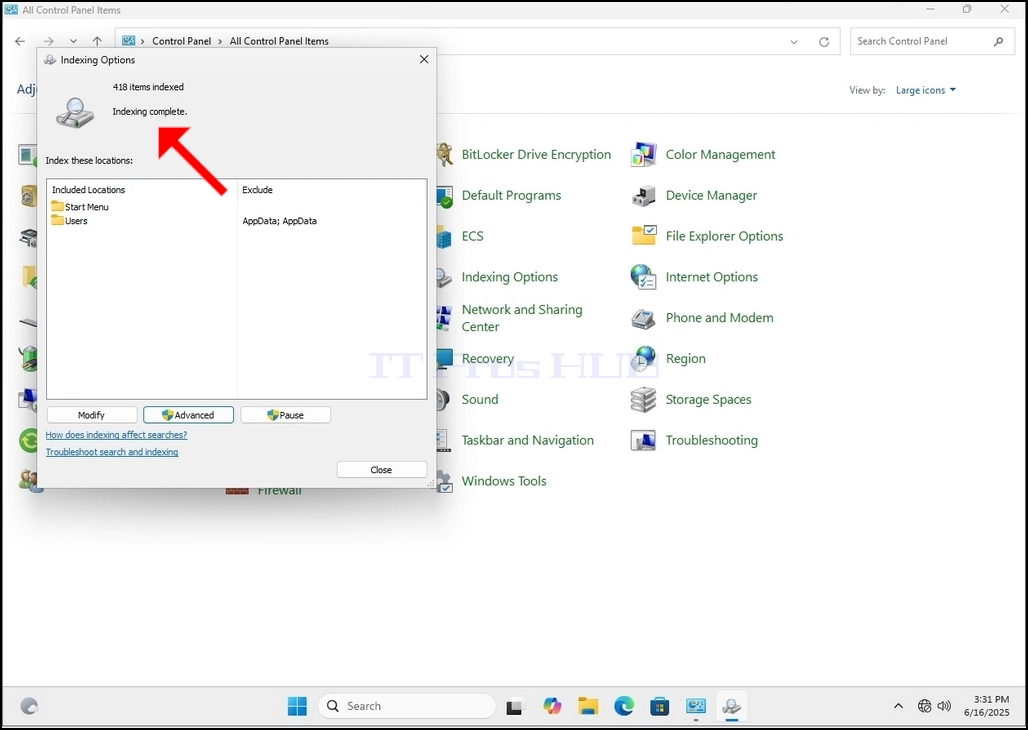Open recent locations chevron
The height and width of the screenshot is (730, 1028).
pyautogui.click(x=73, y=41)
